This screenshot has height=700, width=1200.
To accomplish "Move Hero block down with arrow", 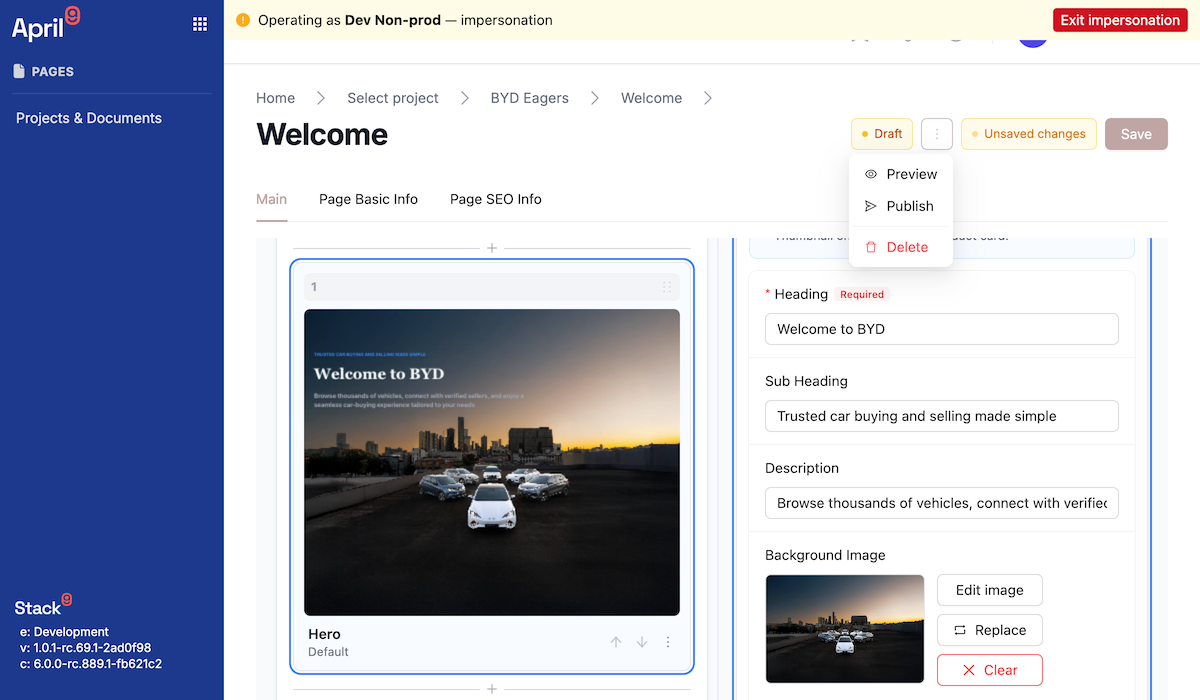I will coord(642,642).
